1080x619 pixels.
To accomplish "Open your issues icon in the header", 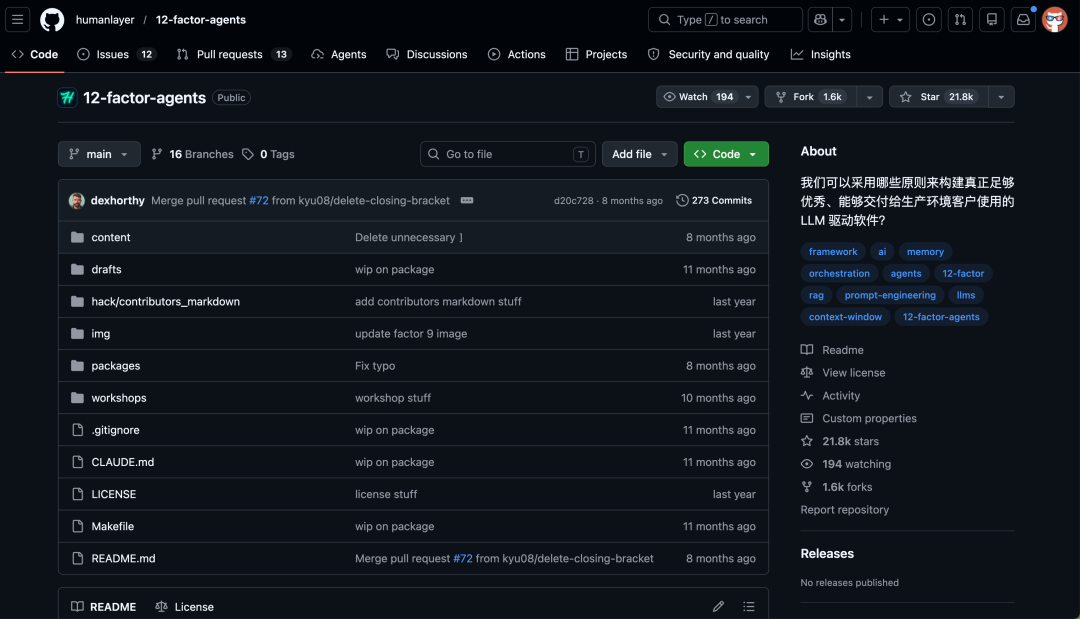I will click(928, 19).
